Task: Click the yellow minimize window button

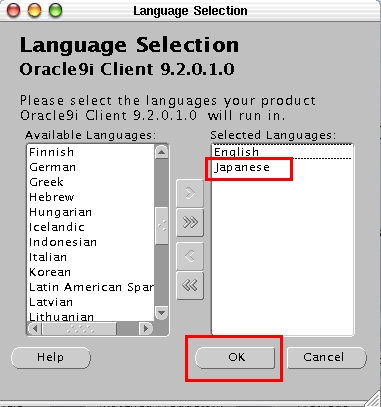Action: pos(34,10)
